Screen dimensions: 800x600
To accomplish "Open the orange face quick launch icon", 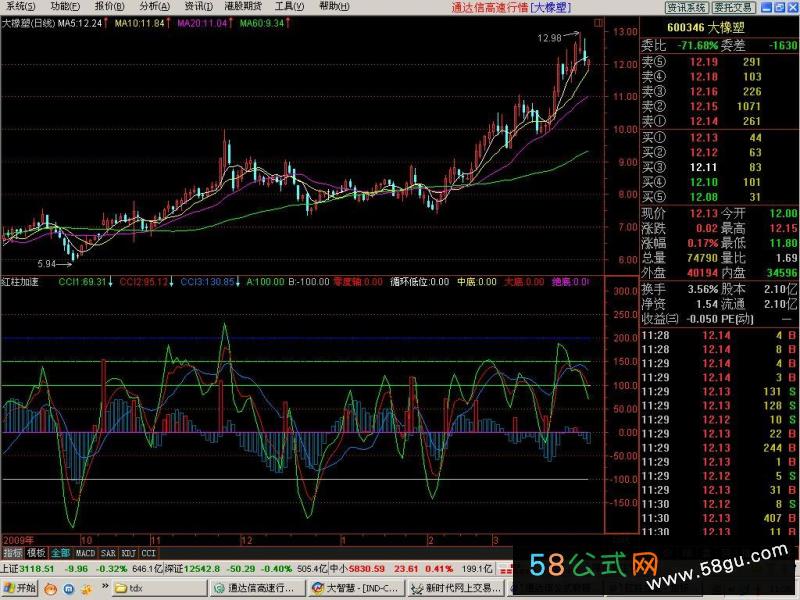I will tap(51, 589).
